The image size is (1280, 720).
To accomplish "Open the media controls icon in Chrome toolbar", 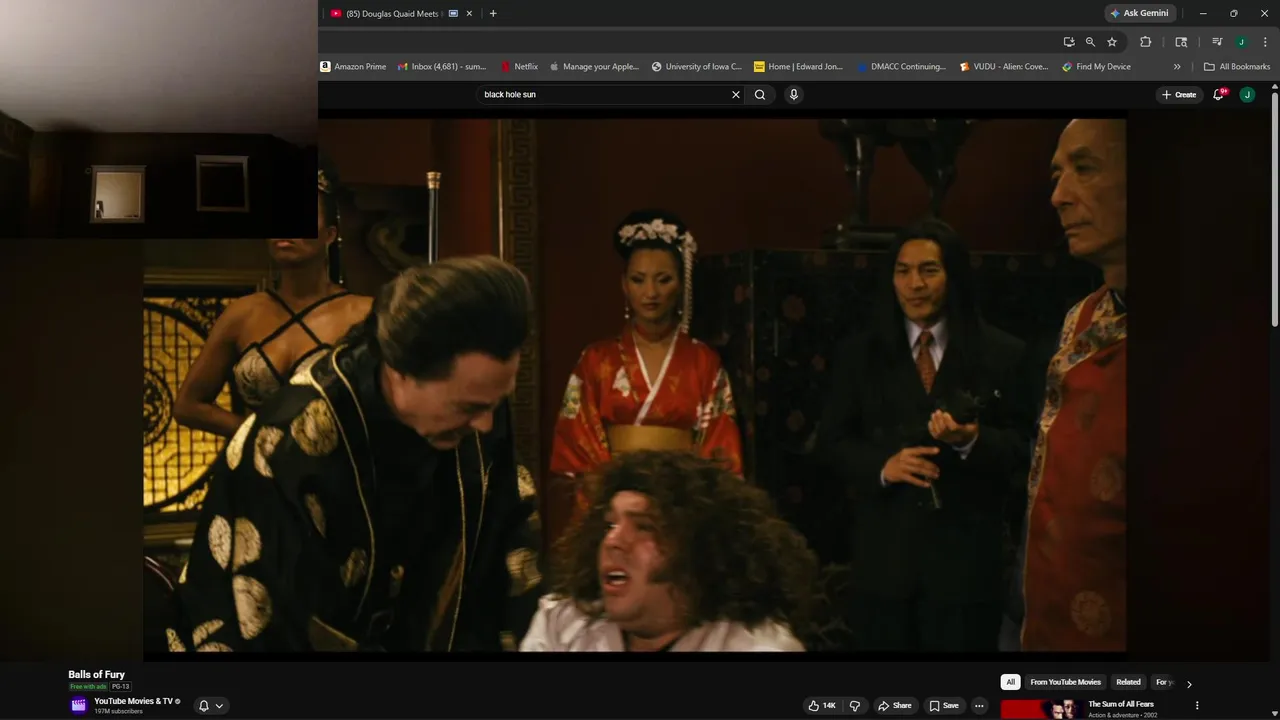I will click(x=1217, y=42).
